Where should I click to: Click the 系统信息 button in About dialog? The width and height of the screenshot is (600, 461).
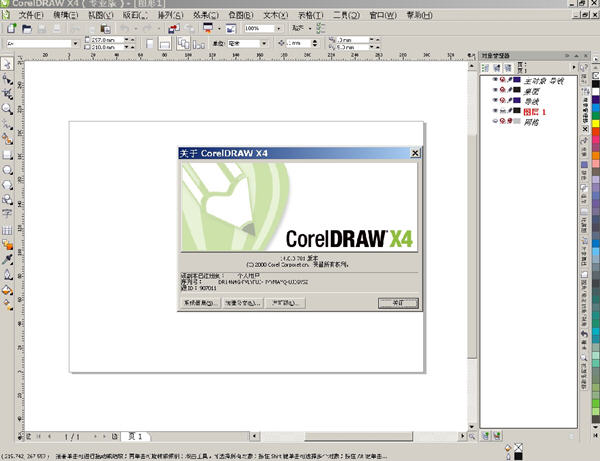coord(199,302)
